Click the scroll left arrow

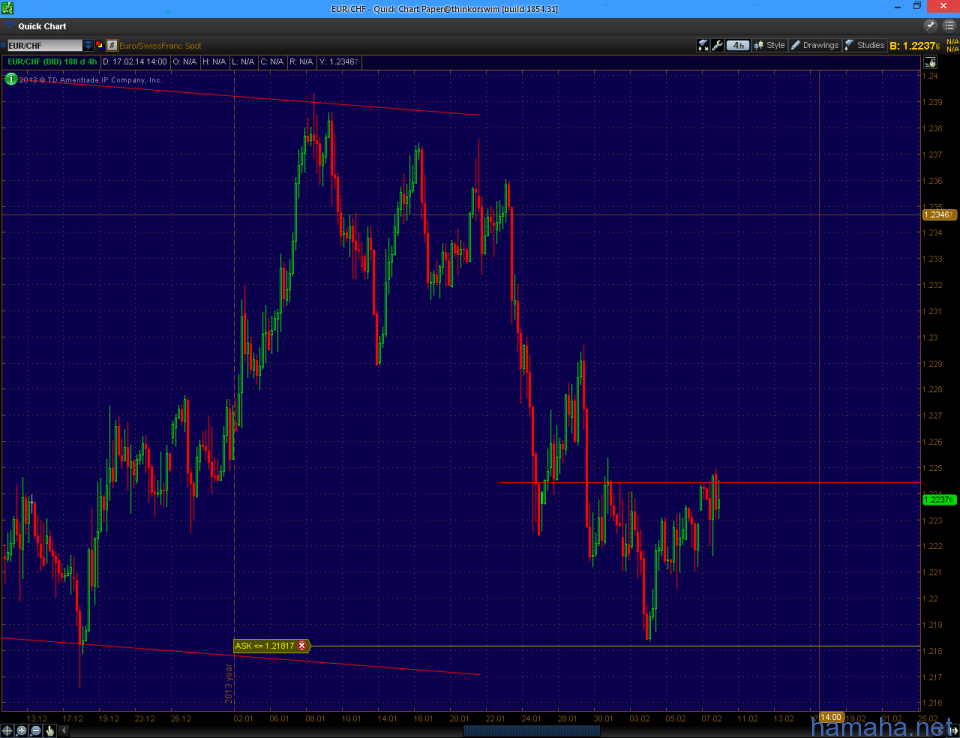click(63, 731)
